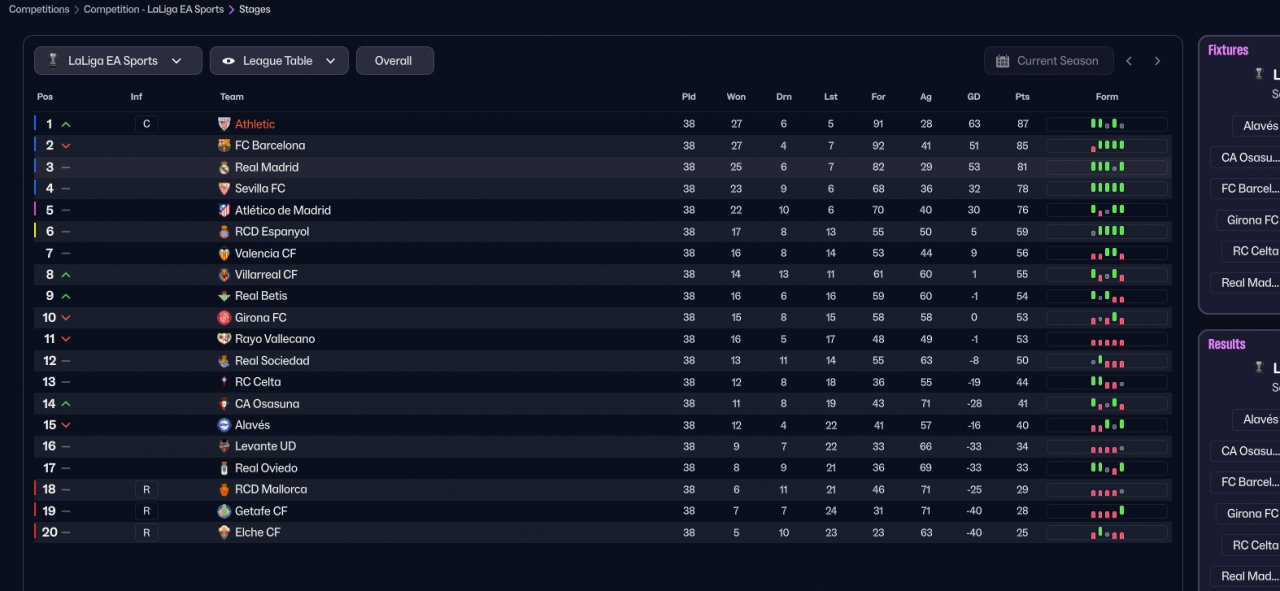Open the Current Season selector
This screenshot has width=1280, height=591.
(1048, 61)
